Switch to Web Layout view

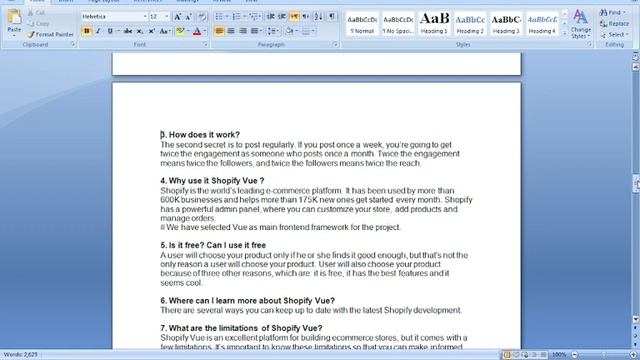pos(525,355)
